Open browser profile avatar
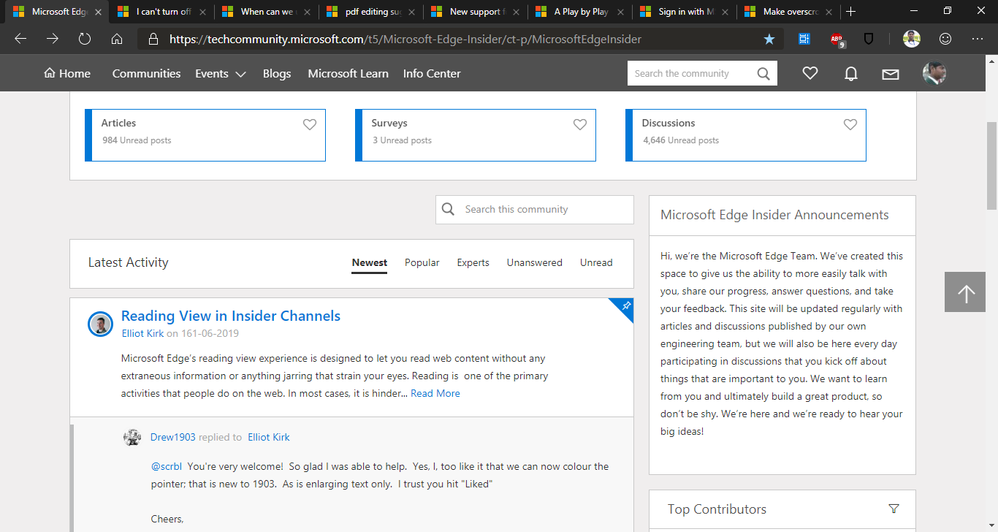 (x=911, y=39)
